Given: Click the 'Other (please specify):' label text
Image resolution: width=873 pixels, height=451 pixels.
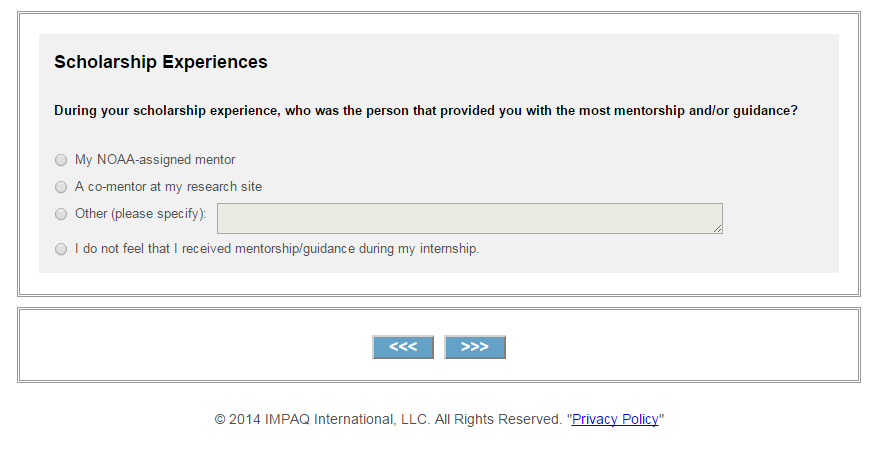Looking at the screenshot, I should [x=141, y=214].
